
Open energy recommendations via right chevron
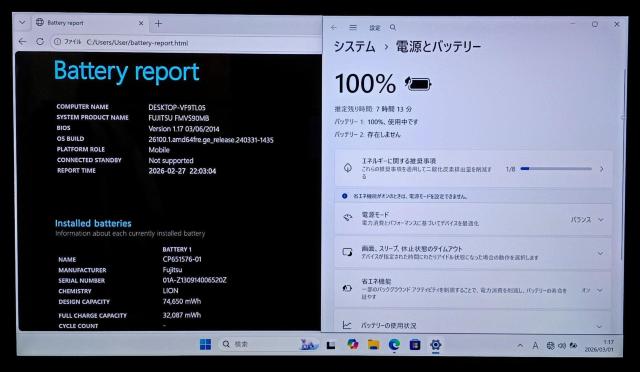pyautogui.click(x=602, y=169)
